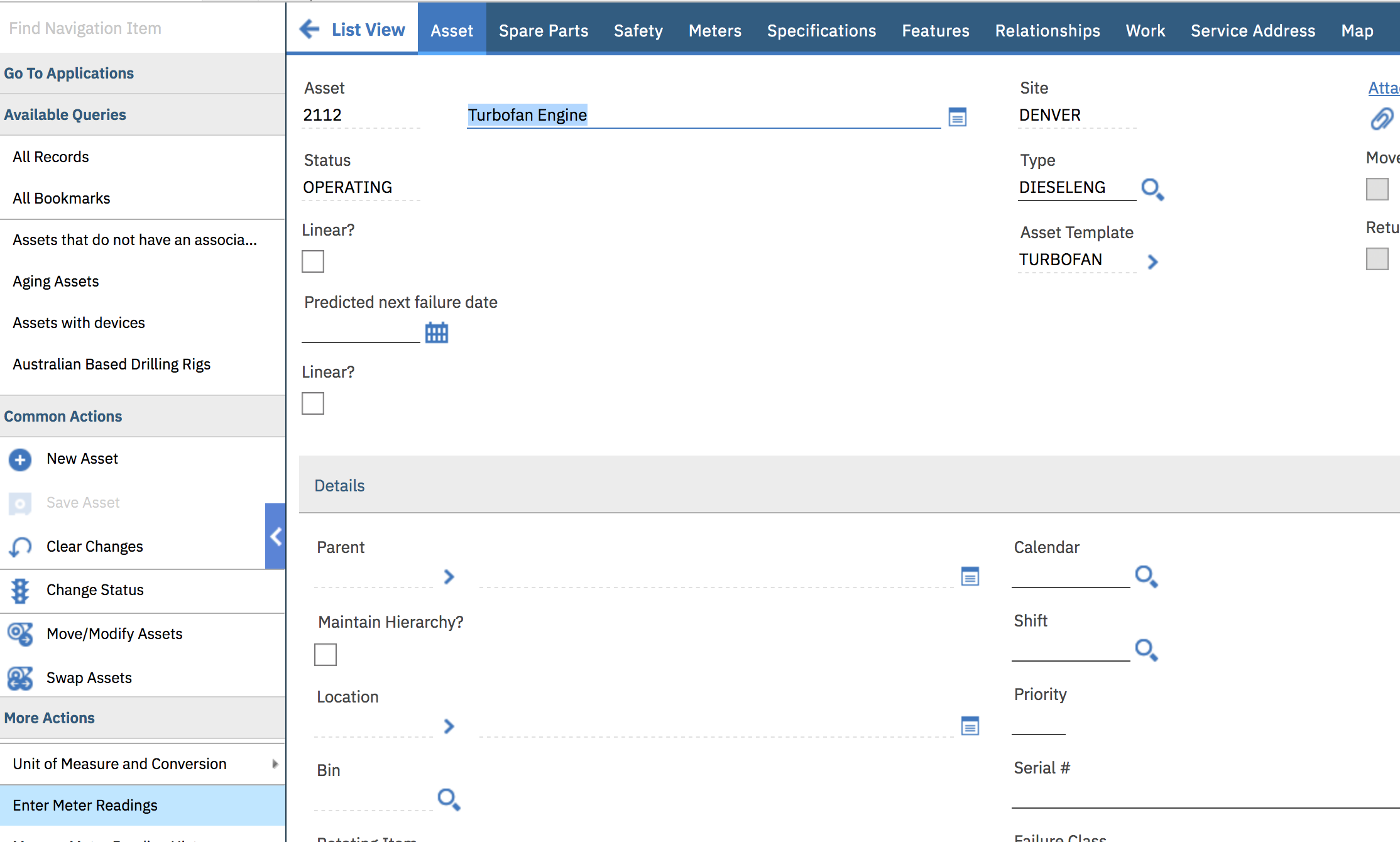
Task: Click the Shift input field
Action: 1071,650
